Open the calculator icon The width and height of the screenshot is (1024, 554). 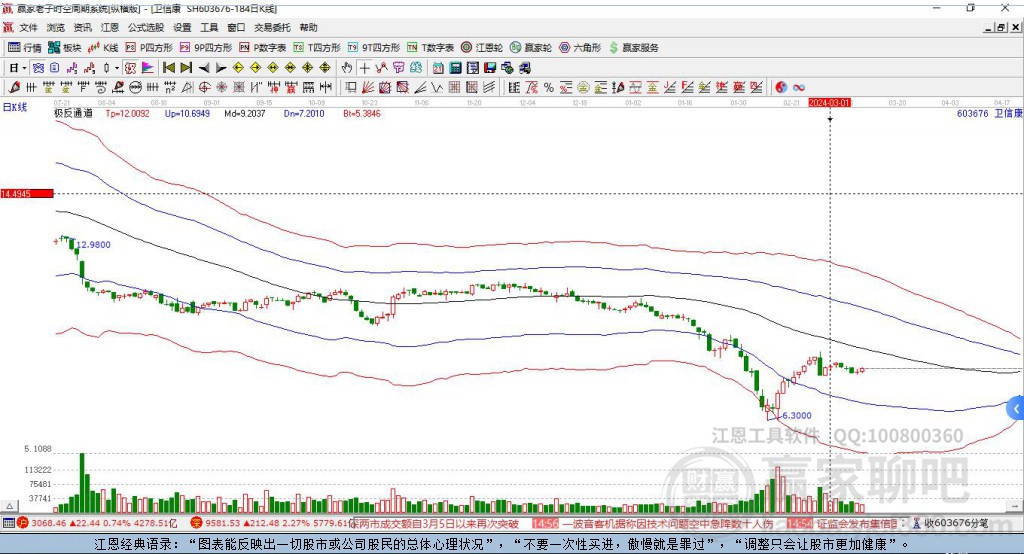pyautogui.click(x=455, y=68)
